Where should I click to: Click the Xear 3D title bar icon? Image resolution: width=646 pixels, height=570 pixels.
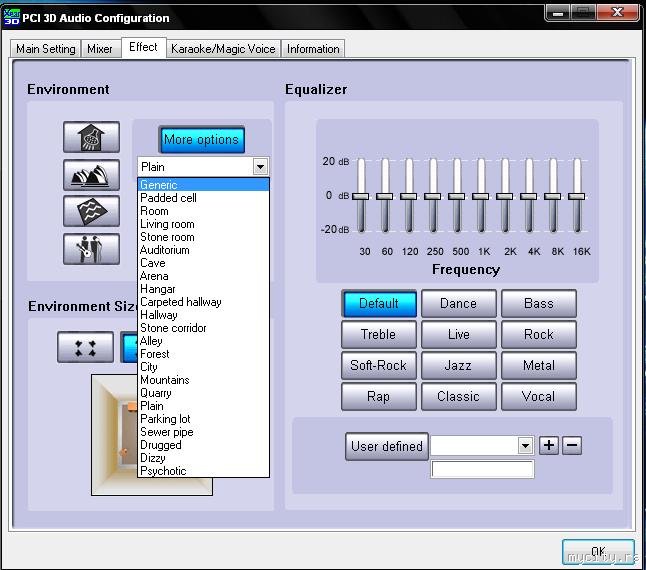11,16
